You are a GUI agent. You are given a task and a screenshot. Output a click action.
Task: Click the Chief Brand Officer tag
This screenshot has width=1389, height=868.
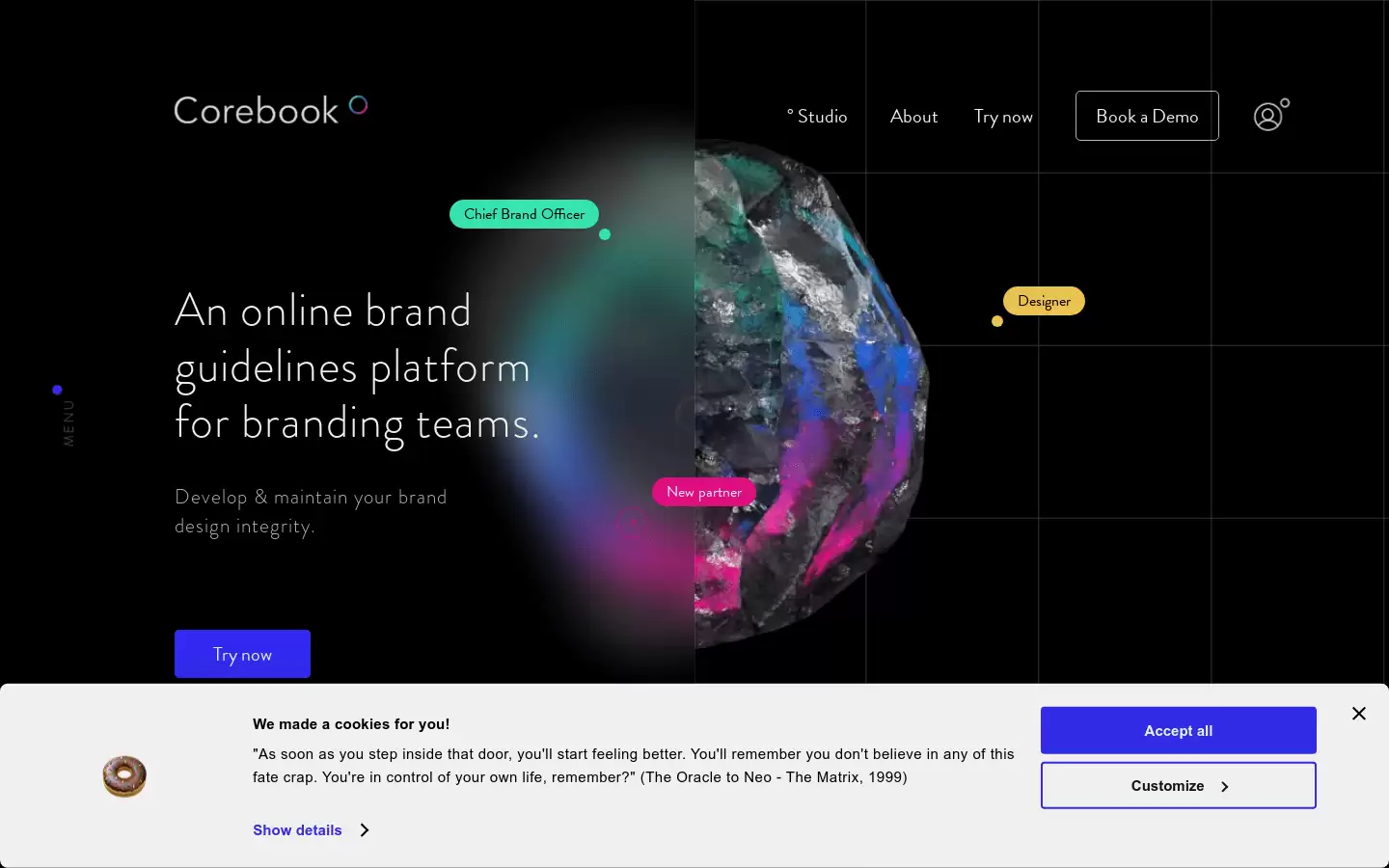coord(524,214)
